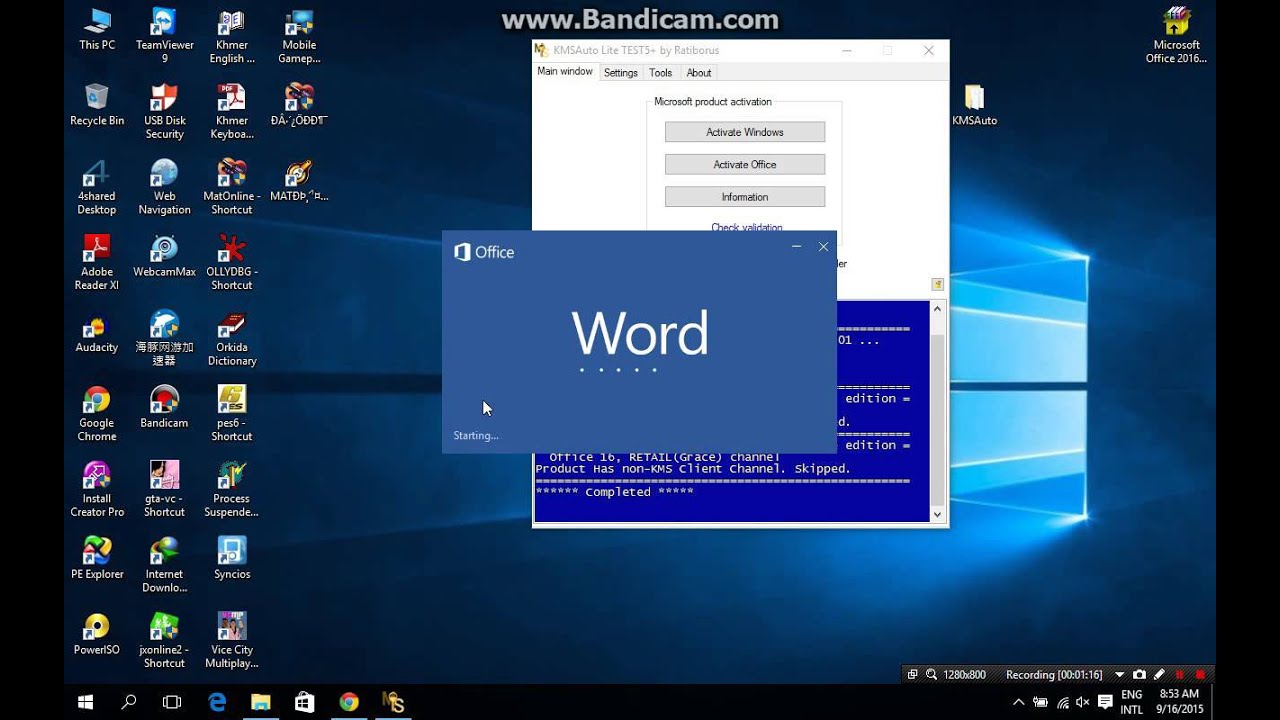This screenshot has width=1280, height=720.
Task: Show hidden system tray icons
Action: (x=1019, y=702)
